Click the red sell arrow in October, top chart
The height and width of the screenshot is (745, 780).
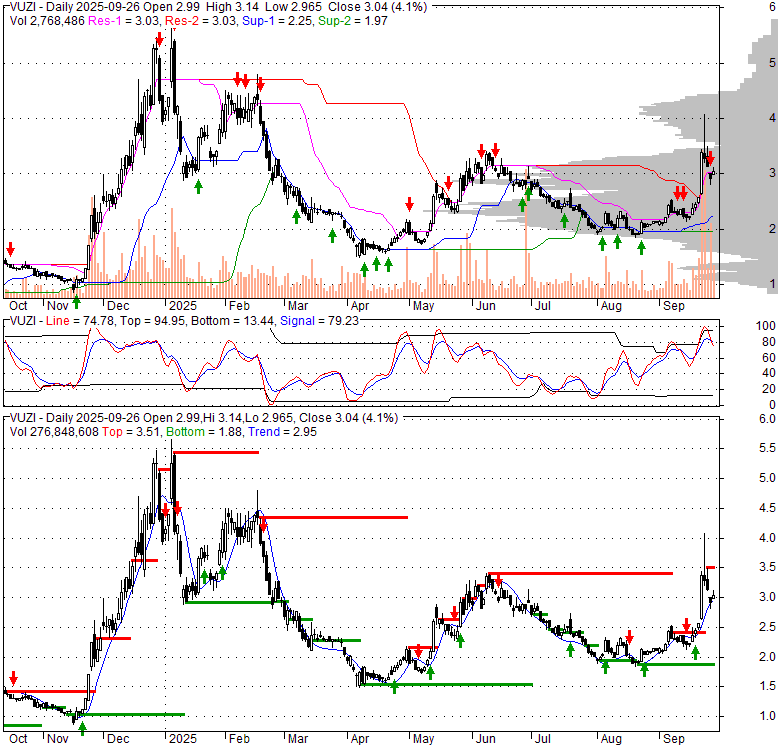coord(10,249)
